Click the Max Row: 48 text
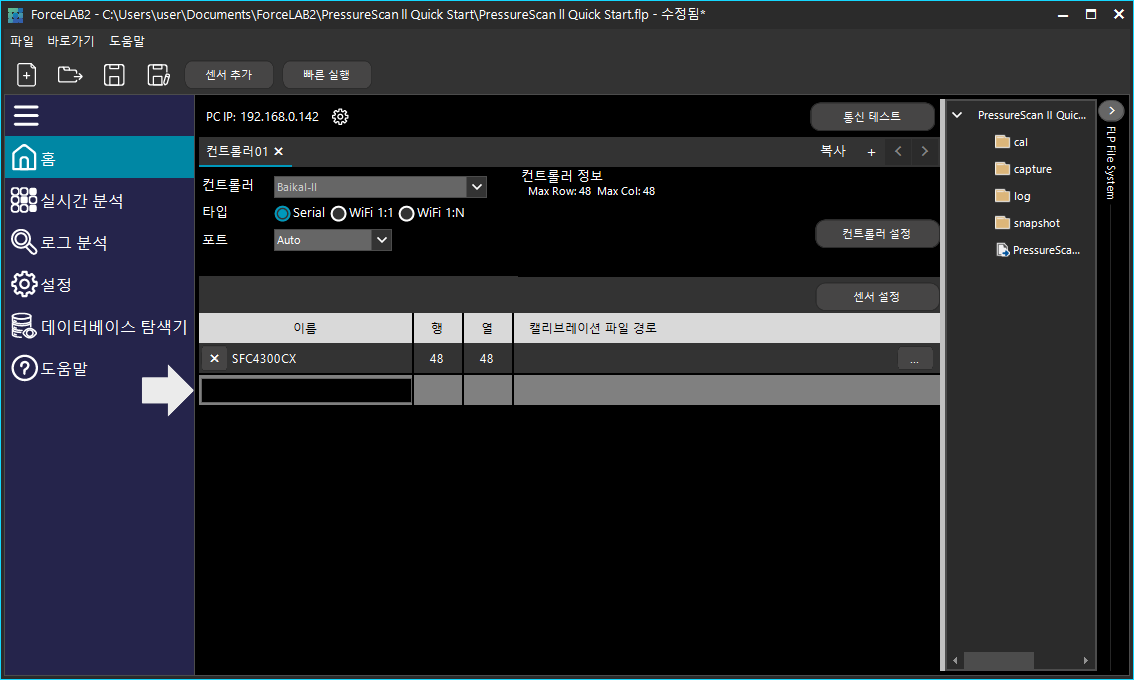The width and height of the screenshot is (1134, 680). point(559,192)
